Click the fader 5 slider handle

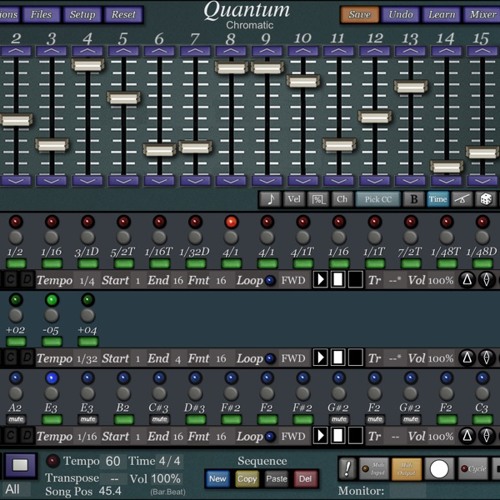(123, 98)
